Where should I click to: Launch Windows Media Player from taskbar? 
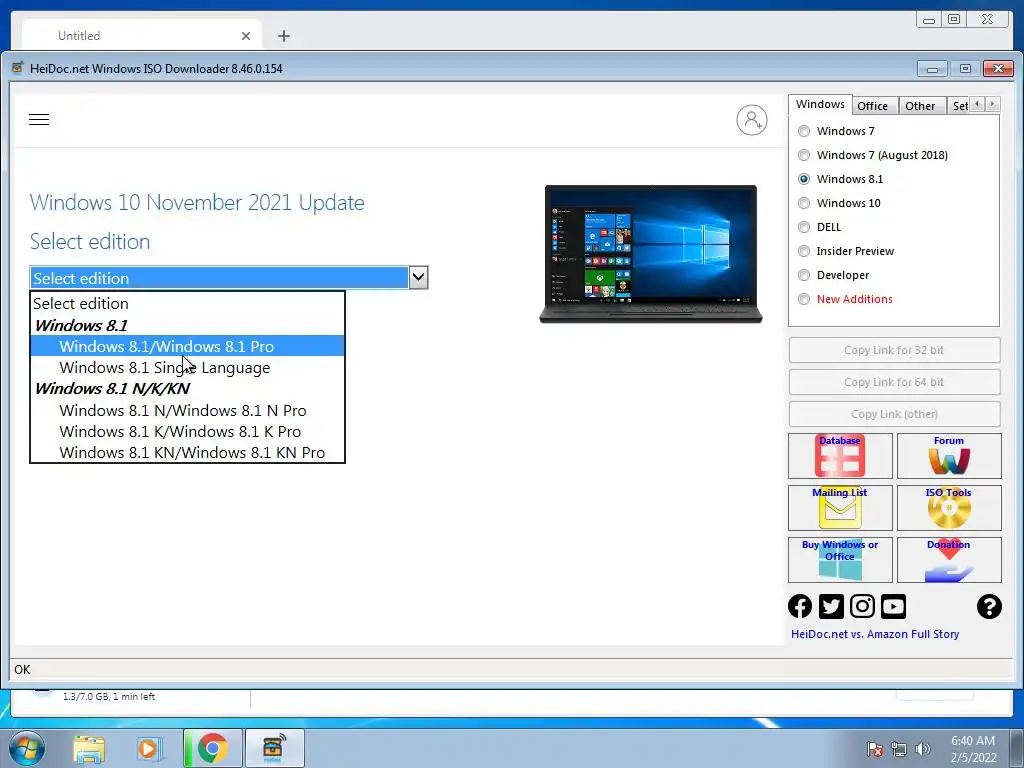tap(149, 748)
